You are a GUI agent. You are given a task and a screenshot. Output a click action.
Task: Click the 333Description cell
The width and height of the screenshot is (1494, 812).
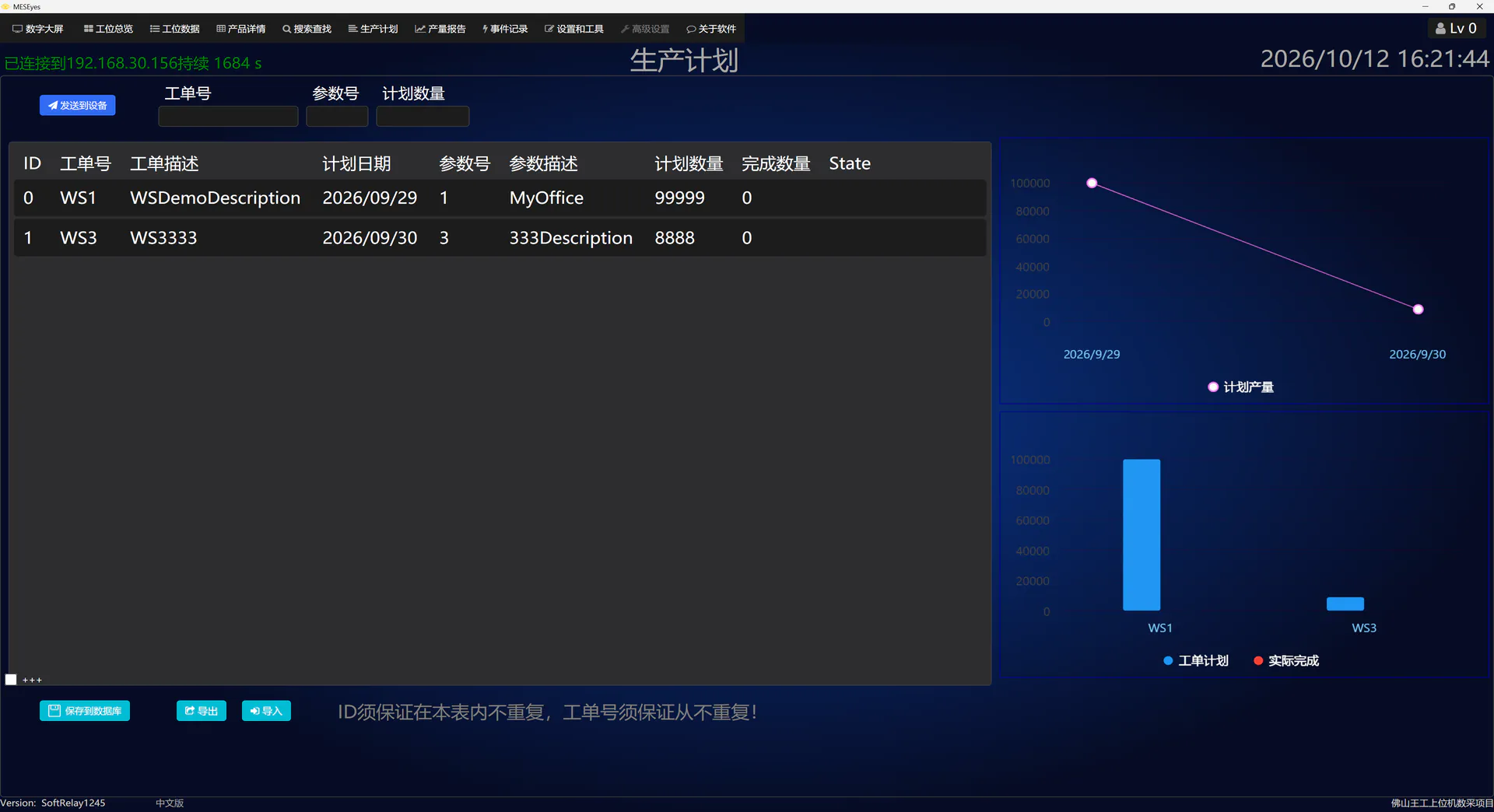pyautogui.click(x=570, y=238)
